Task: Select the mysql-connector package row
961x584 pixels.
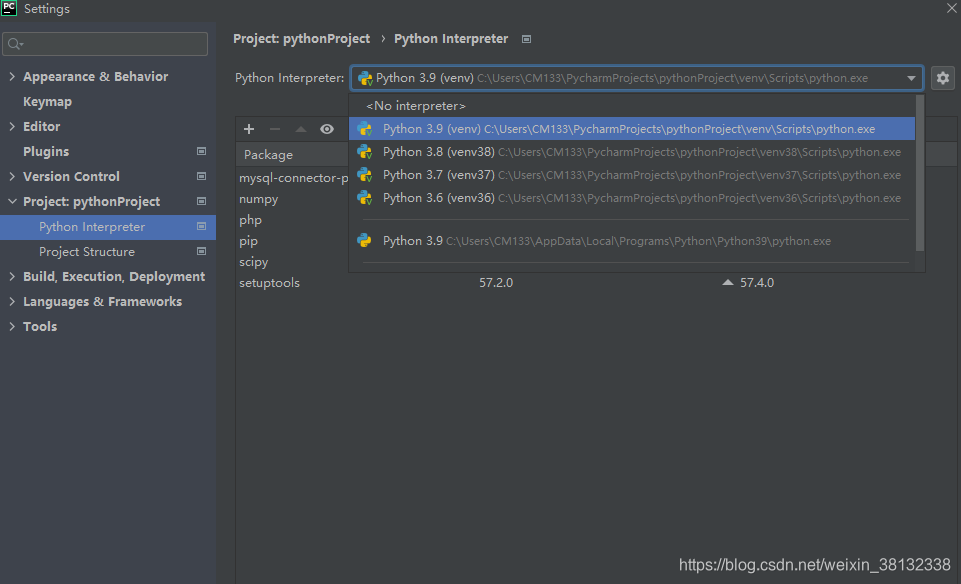Action: click(293, 178)
